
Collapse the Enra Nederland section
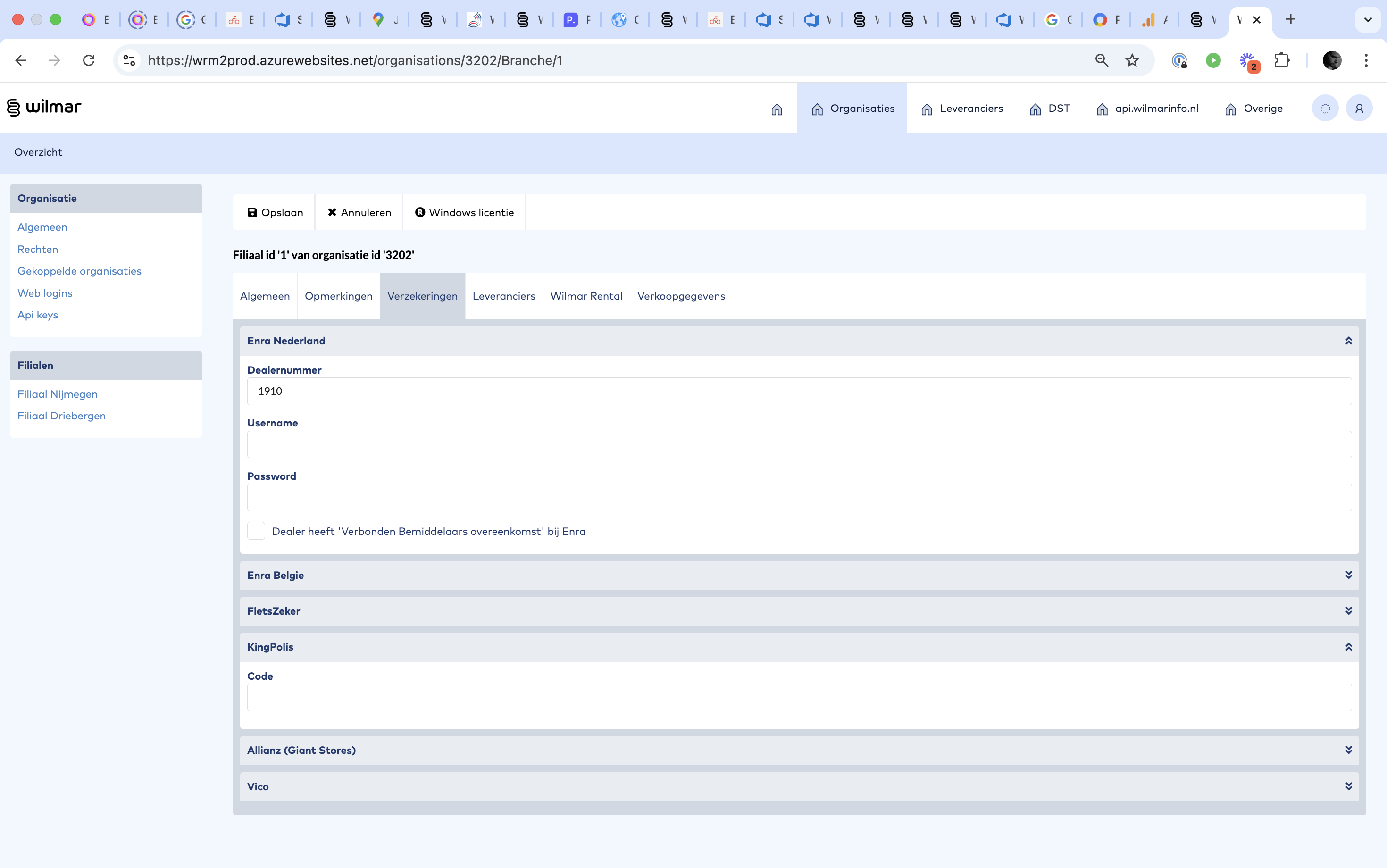click(1348, 341)
